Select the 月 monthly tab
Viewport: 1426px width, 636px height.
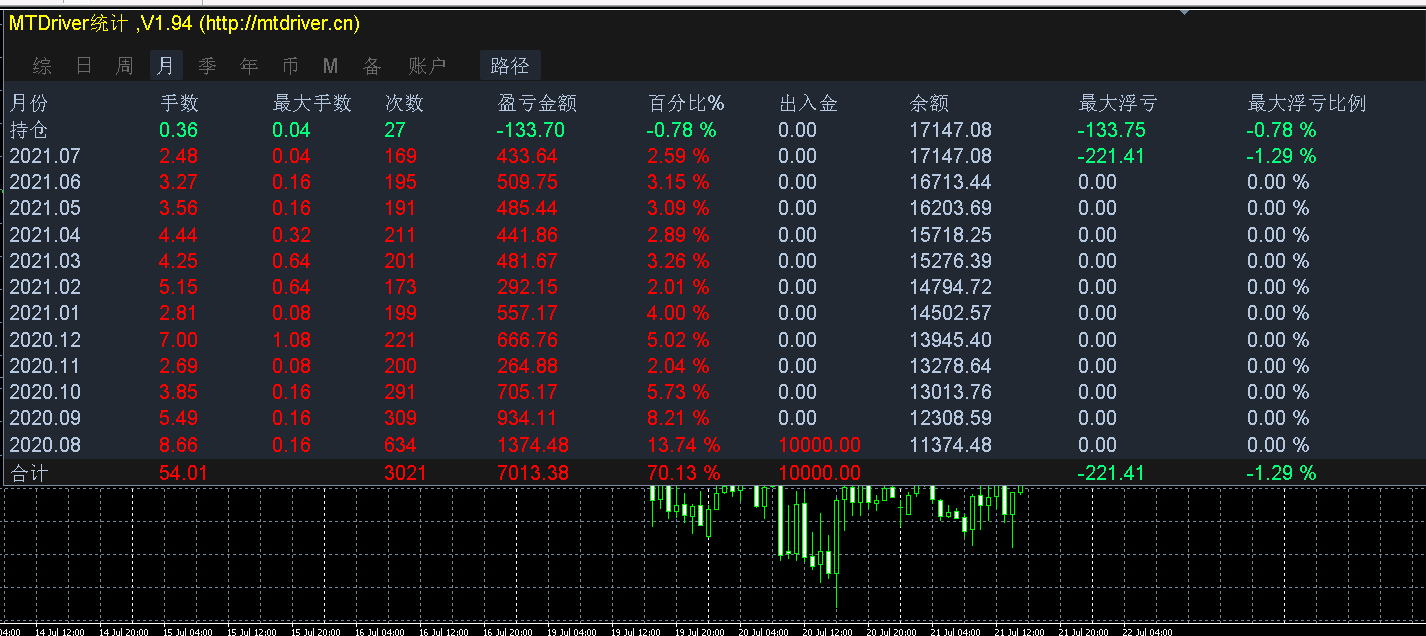(166, 66)
